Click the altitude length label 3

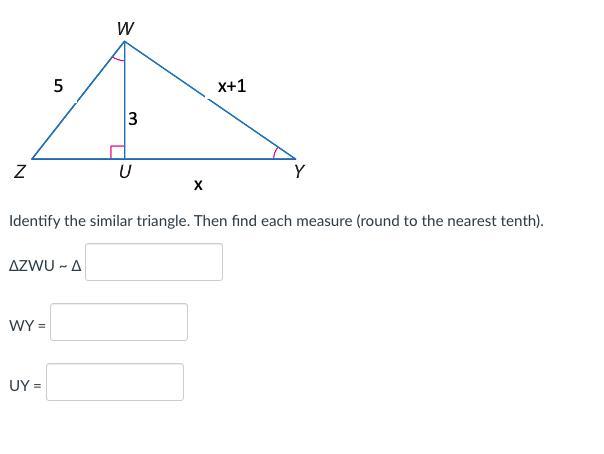(x=133, y=119)
